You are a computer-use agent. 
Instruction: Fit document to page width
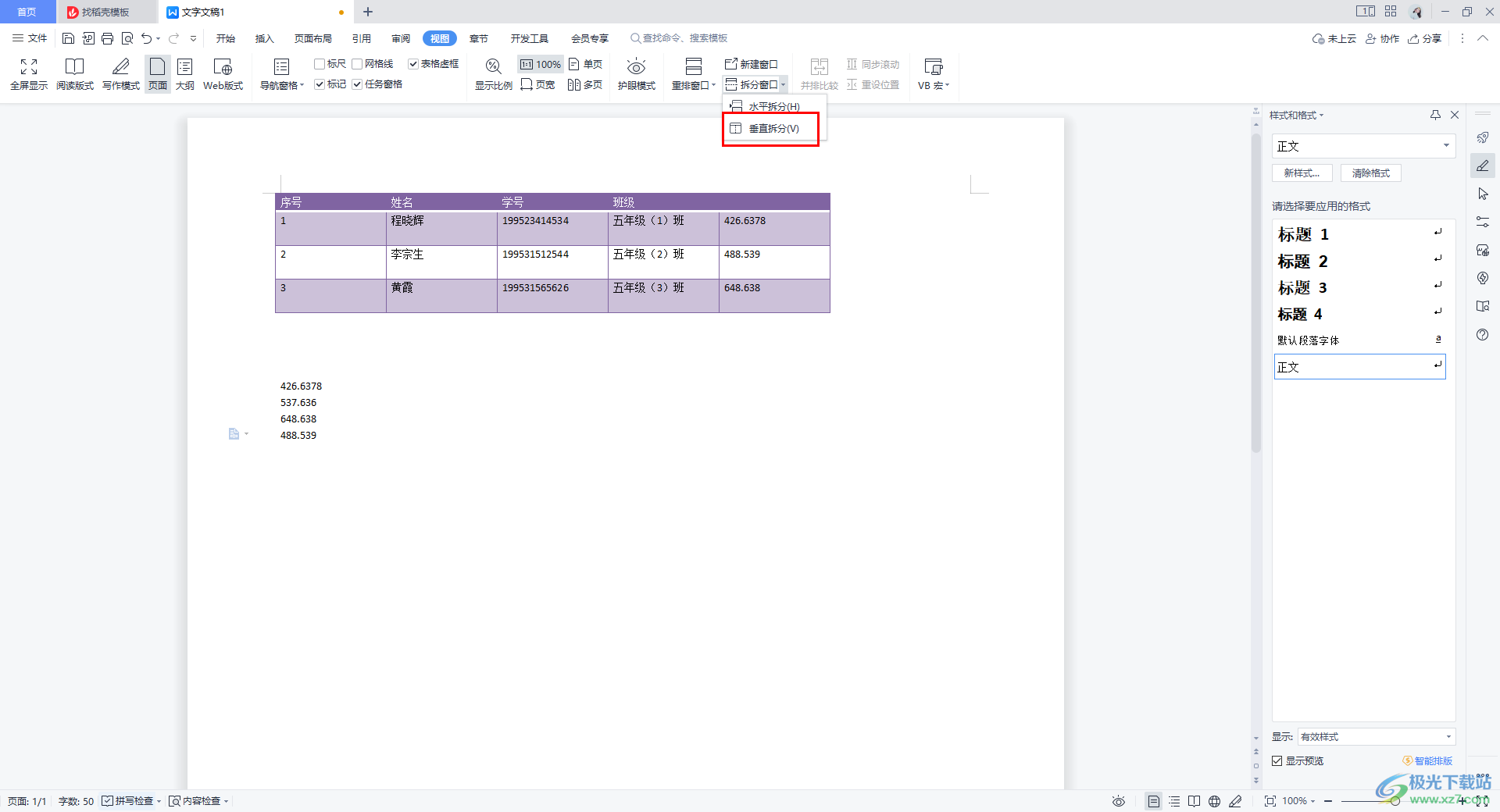(x=537, y=84)
